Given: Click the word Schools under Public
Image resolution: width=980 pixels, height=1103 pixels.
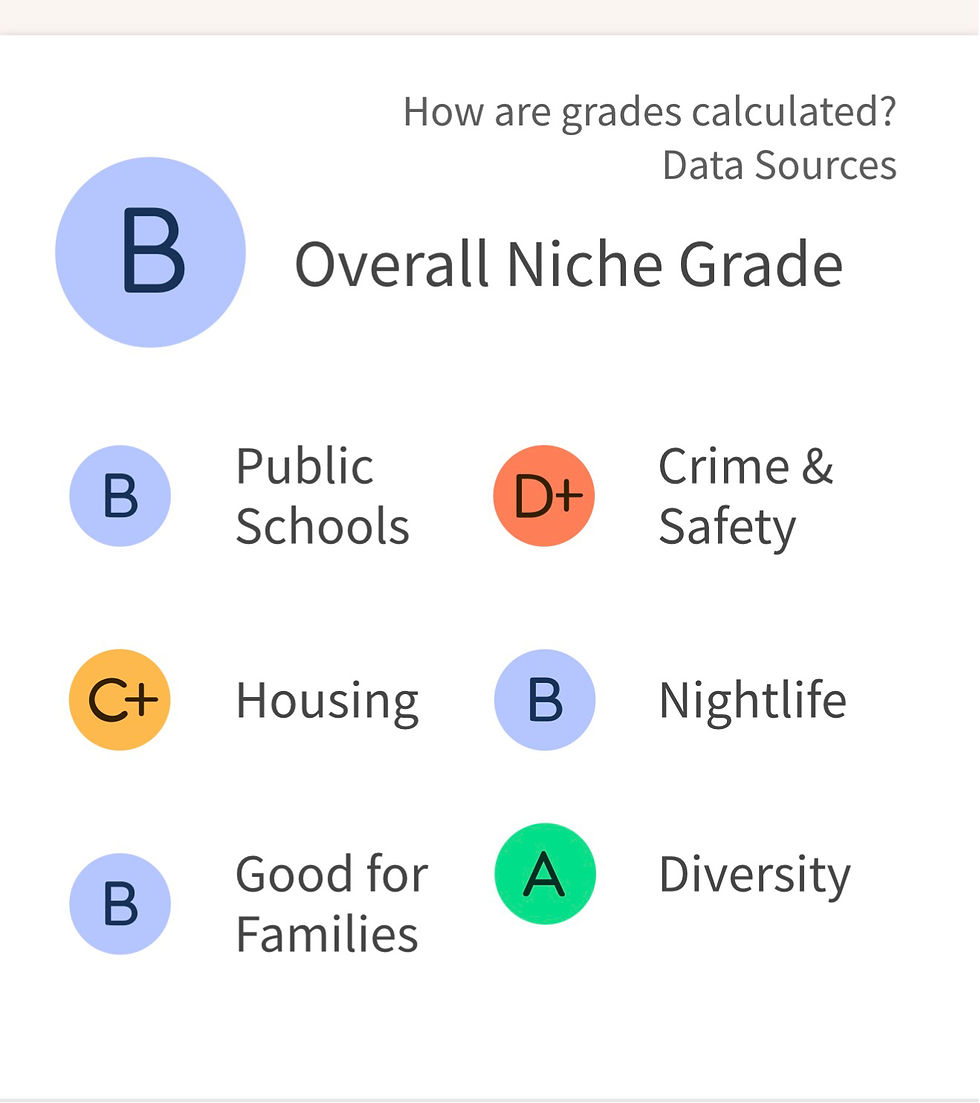Looking at the screenshot, I should [x=322, y=526].
